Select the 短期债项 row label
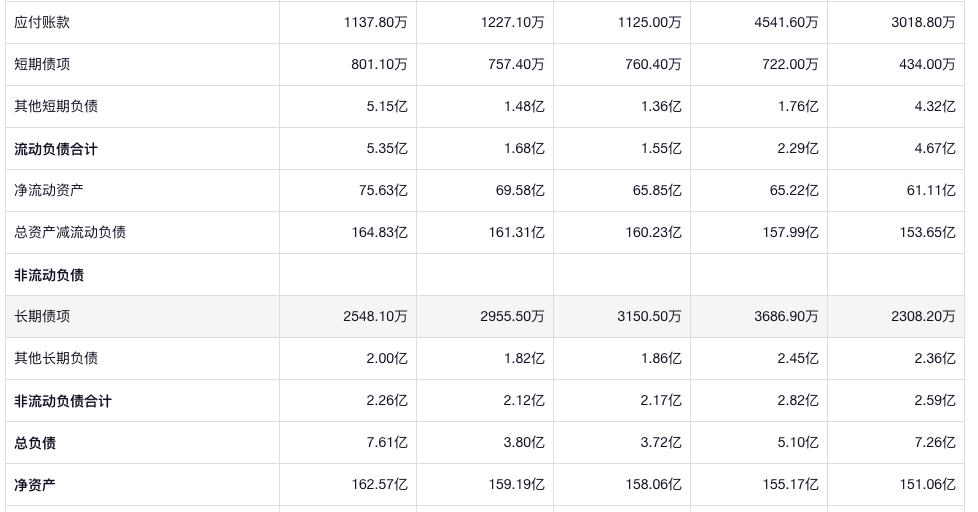 tap(42, 64)
